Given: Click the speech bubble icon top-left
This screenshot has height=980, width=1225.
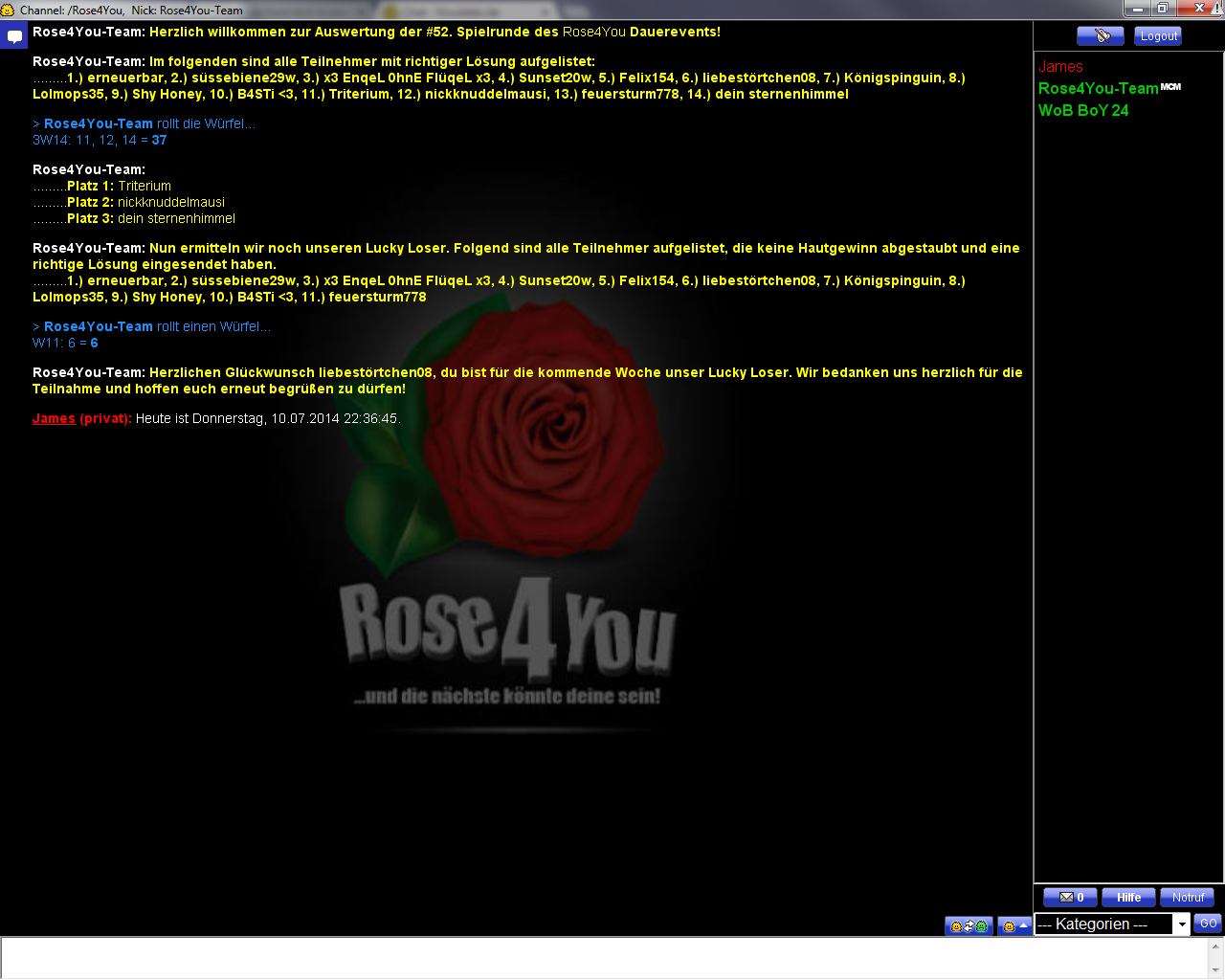Looking at the screenshot, I should coord(14,37).
